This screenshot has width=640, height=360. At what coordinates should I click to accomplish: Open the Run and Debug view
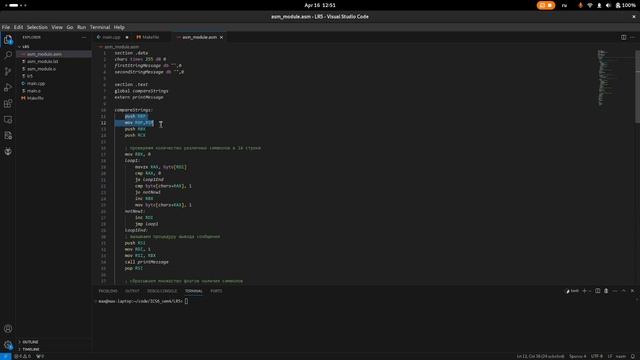click(x=8, y=87)
